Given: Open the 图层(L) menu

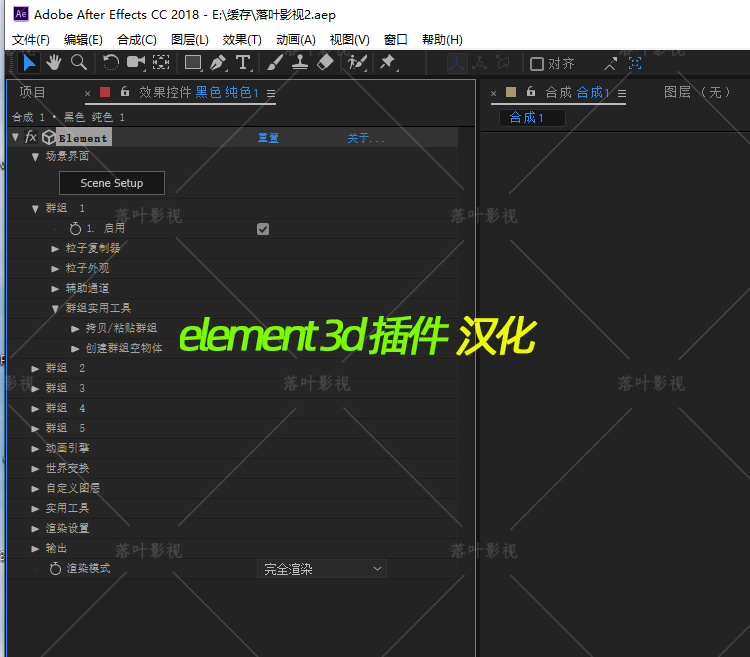Looking at the screenshot, I should (x=190, y=40).
